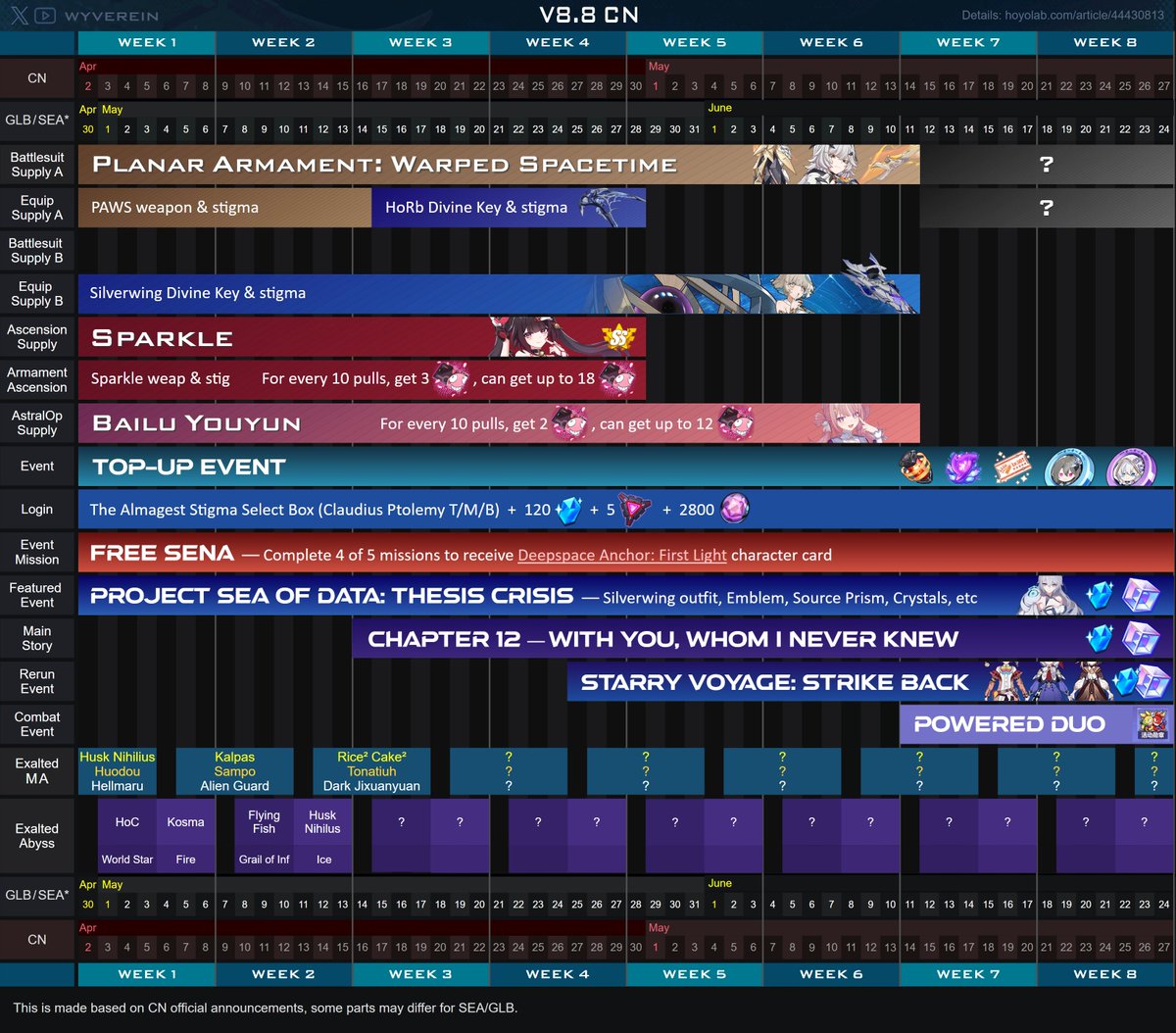This screenshot has width=1176, height=1033.
Task: Click the 'BAILU YOUYUN' banner title
Action: [196, 423]
